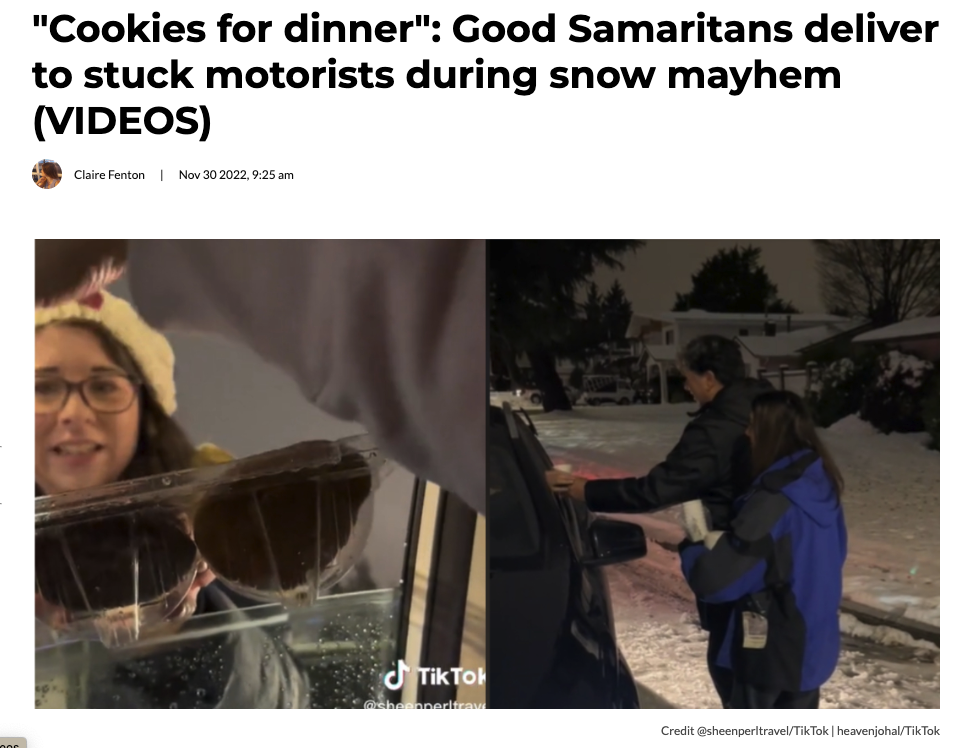This screenshot has width=966, height=748.
Task: Open the left TikTok video image
Action: (x=260, y=474)
